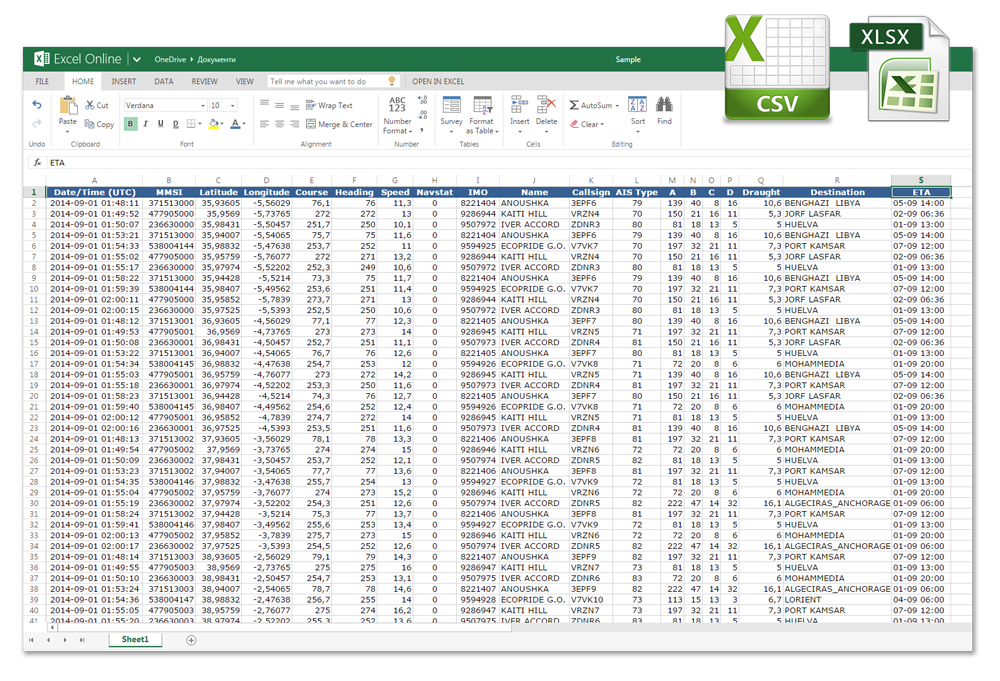1000x681 pixels.
Task: Open the Clear eraser menu
Action: (x=587, y=124)
